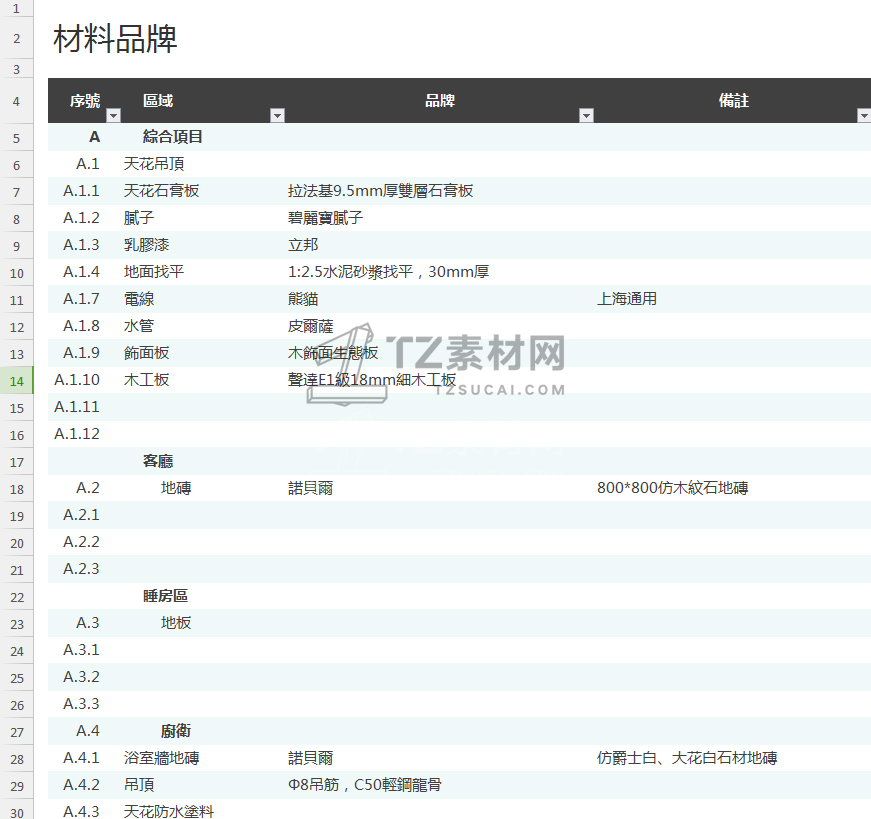Click the 吊頂 cell in row A.4.2
Viewport: 871px width, 819px height.
pyautogui.click(x=139, y=785)
